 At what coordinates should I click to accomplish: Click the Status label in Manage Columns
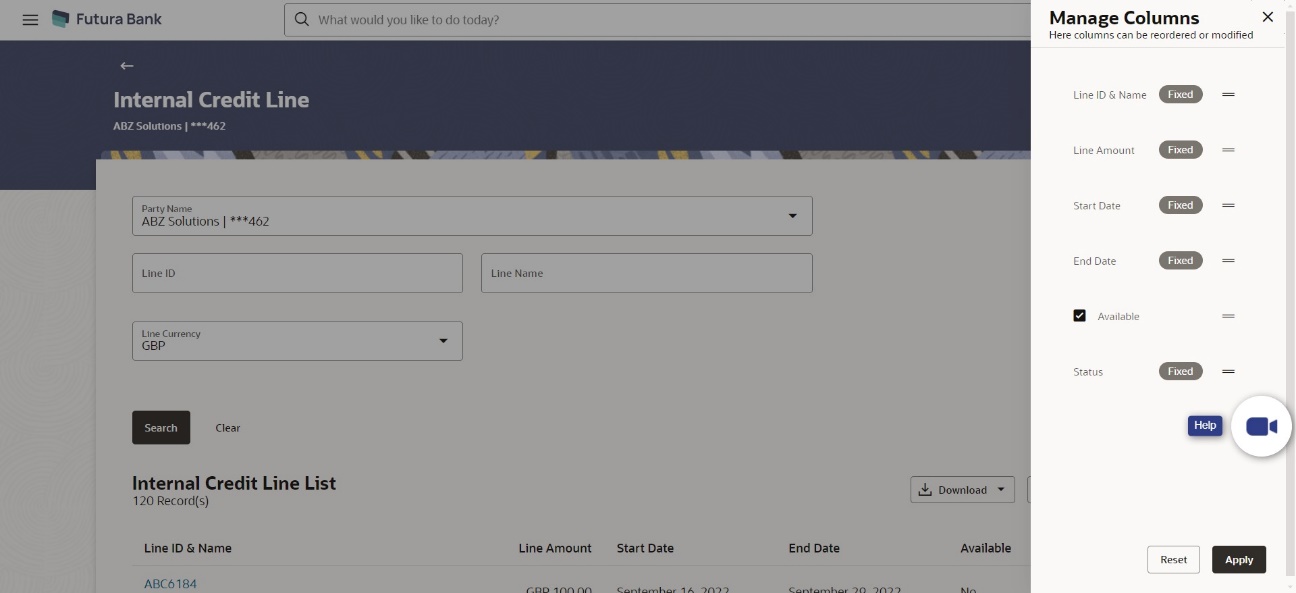[x=1088, y=372]
